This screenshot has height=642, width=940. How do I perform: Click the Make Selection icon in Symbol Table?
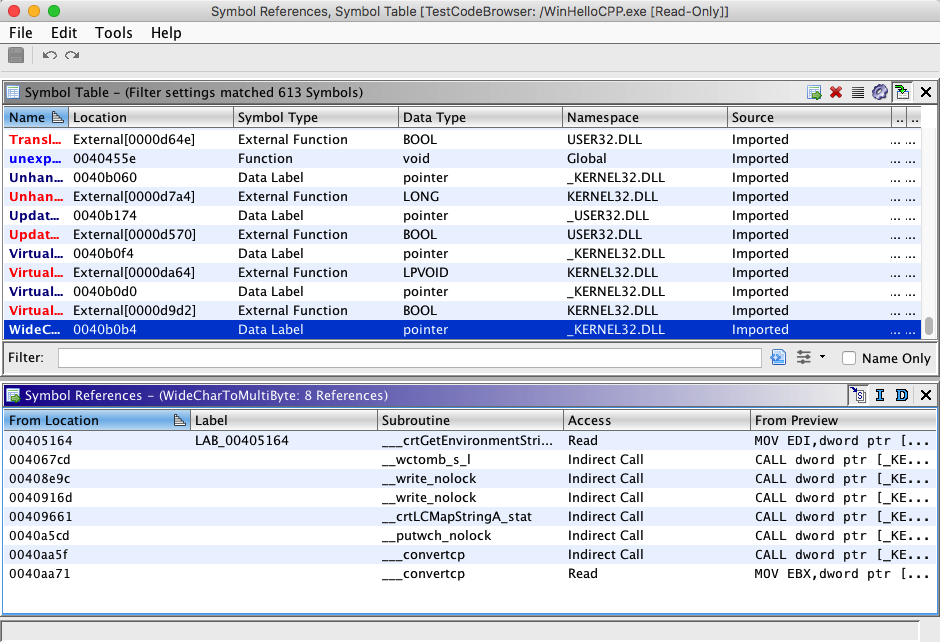(x=815, y=92)
